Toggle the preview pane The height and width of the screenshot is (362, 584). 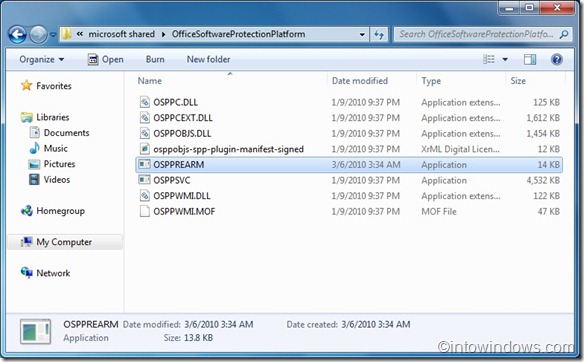[x=530, y=60]
